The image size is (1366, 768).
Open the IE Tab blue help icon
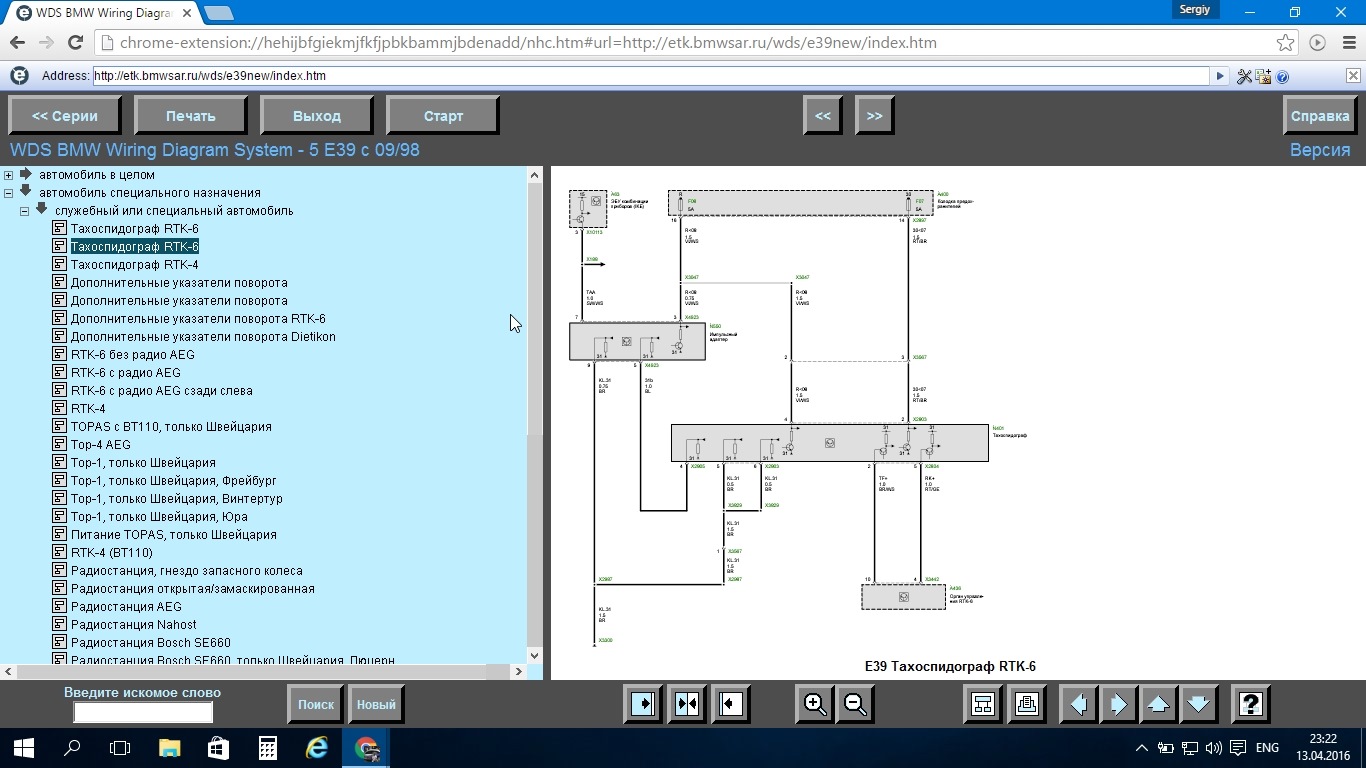(x=1282, y=76)
